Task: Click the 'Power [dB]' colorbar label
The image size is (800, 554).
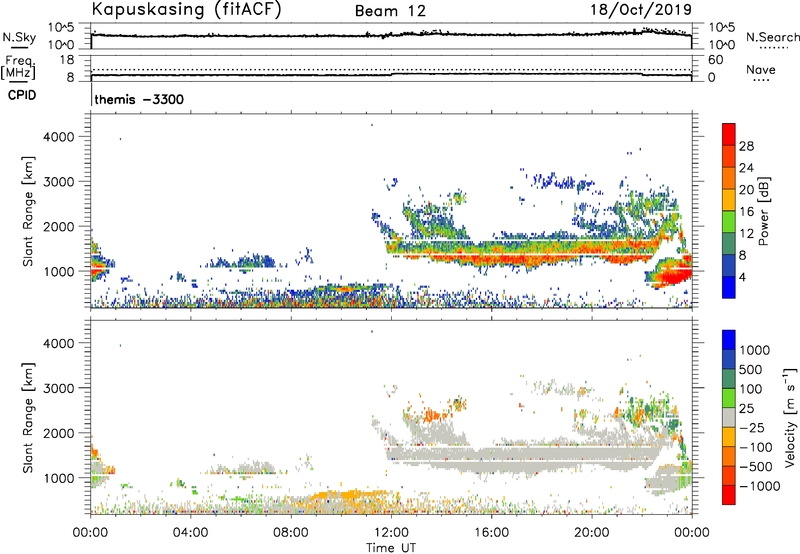Action: [763, 211]
